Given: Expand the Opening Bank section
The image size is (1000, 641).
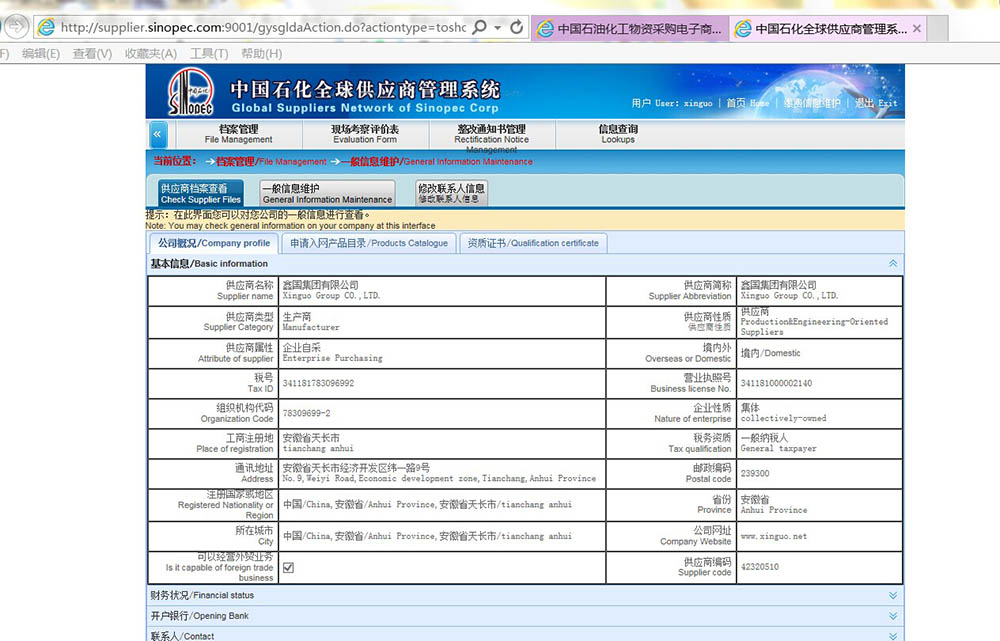Looking at the screenshot, I should [x=893, y=615].
